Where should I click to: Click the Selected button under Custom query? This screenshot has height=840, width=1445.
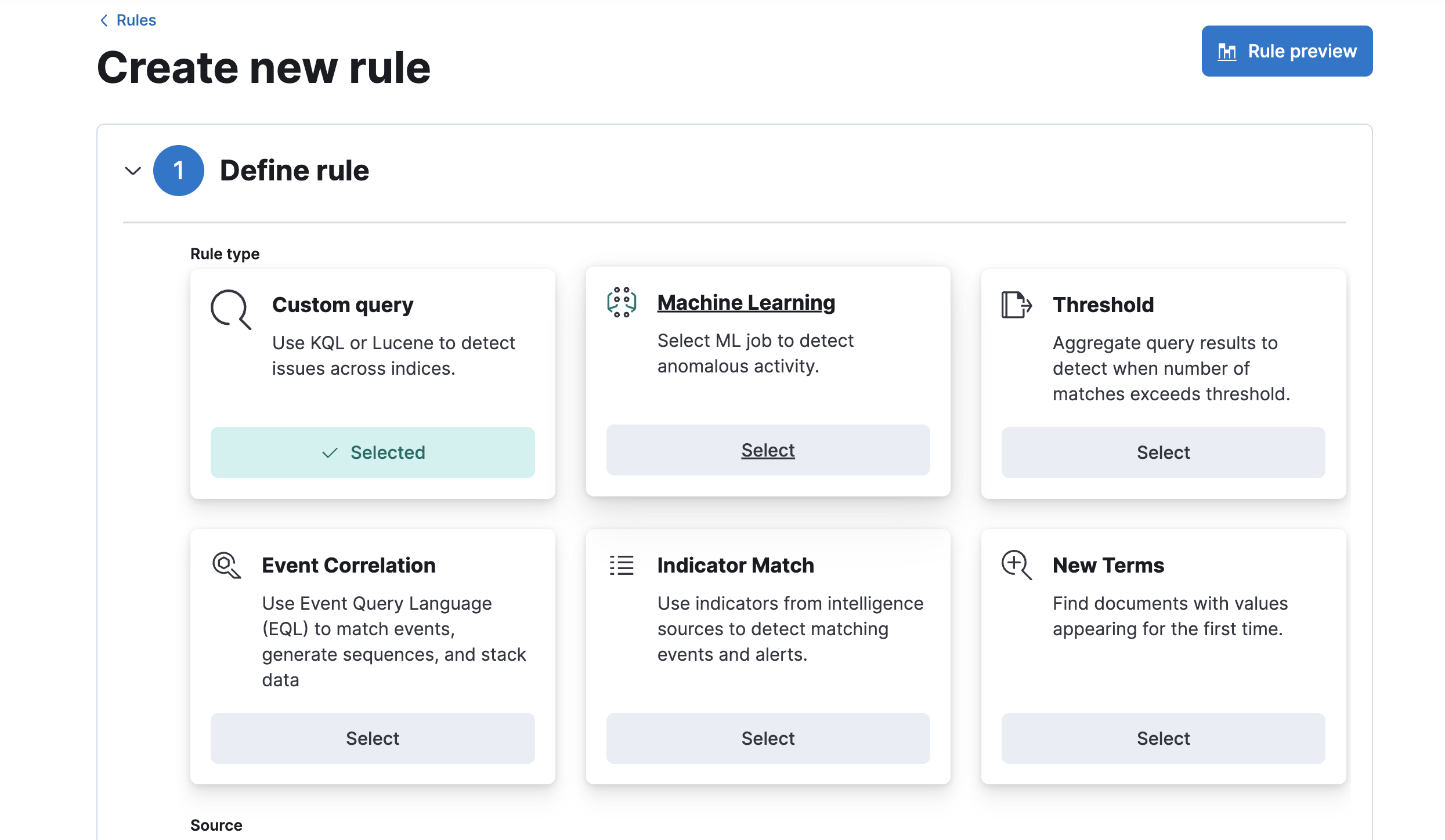[x=372, y=452]
